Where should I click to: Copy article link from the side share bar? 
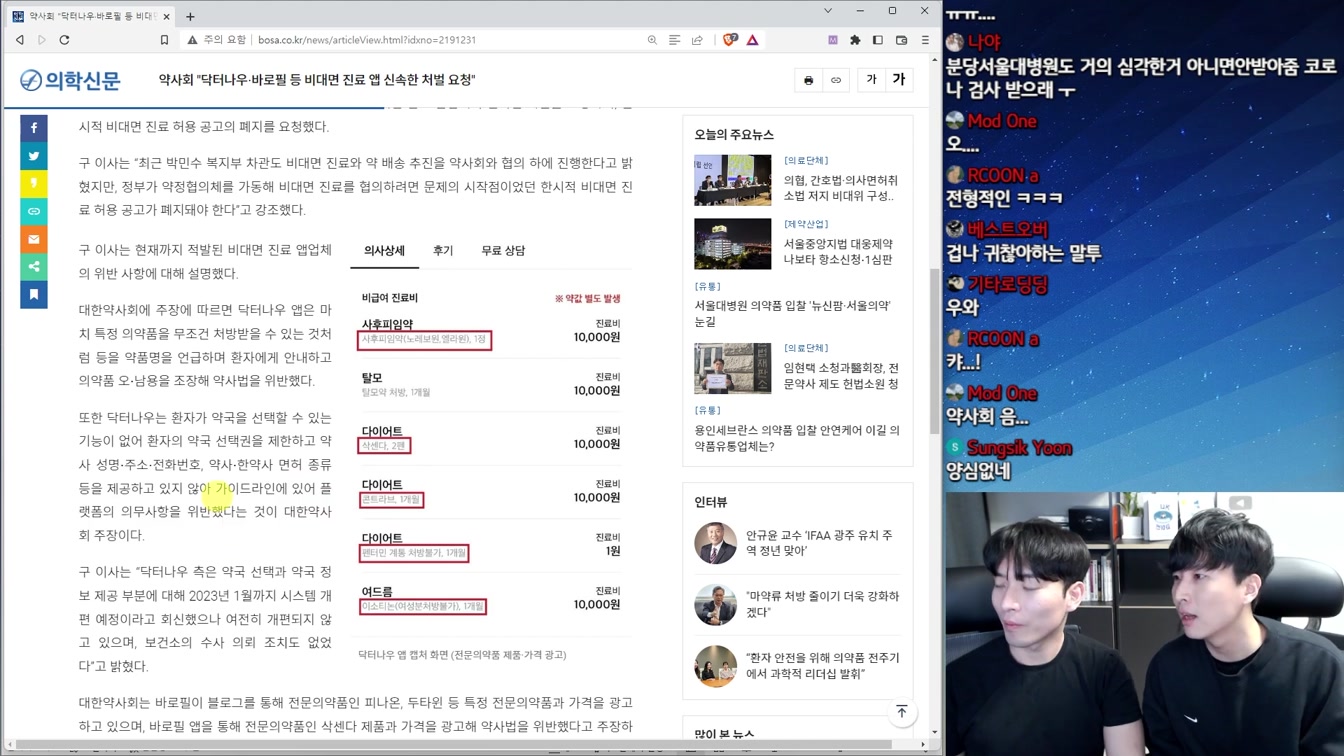(x=34, y=211)
